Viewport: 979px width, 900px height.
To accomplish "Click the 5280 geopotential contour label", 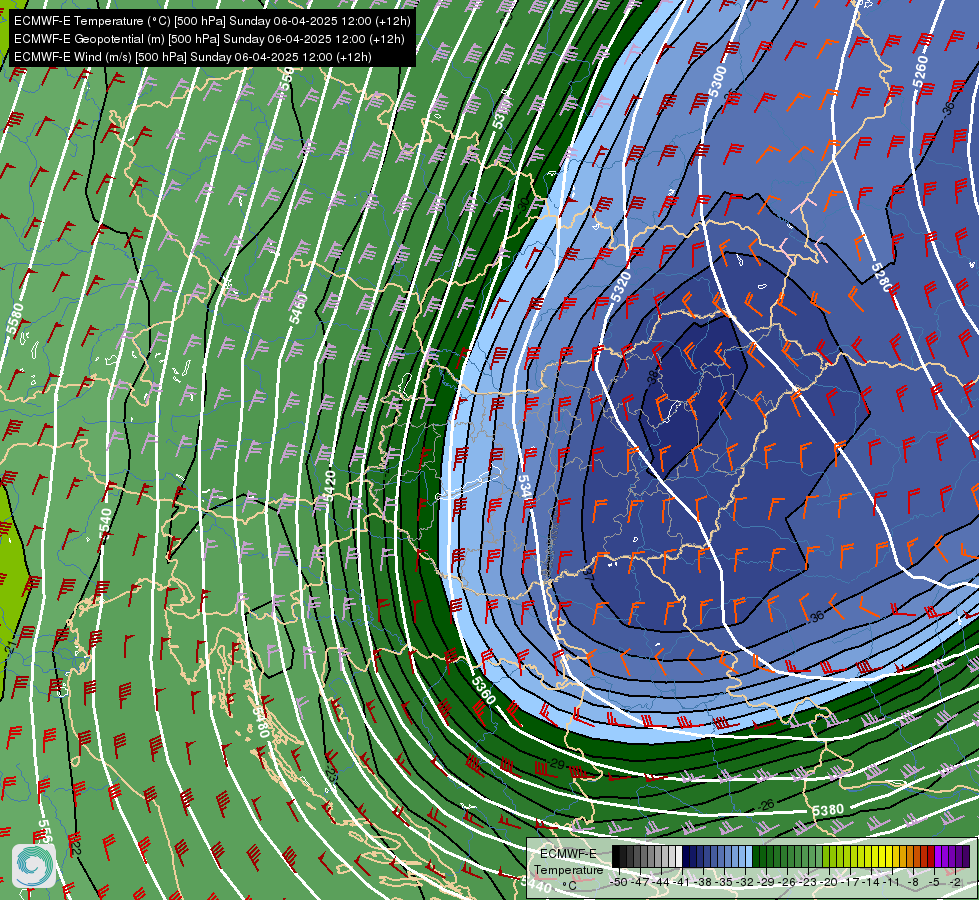I will pos(882,277).
